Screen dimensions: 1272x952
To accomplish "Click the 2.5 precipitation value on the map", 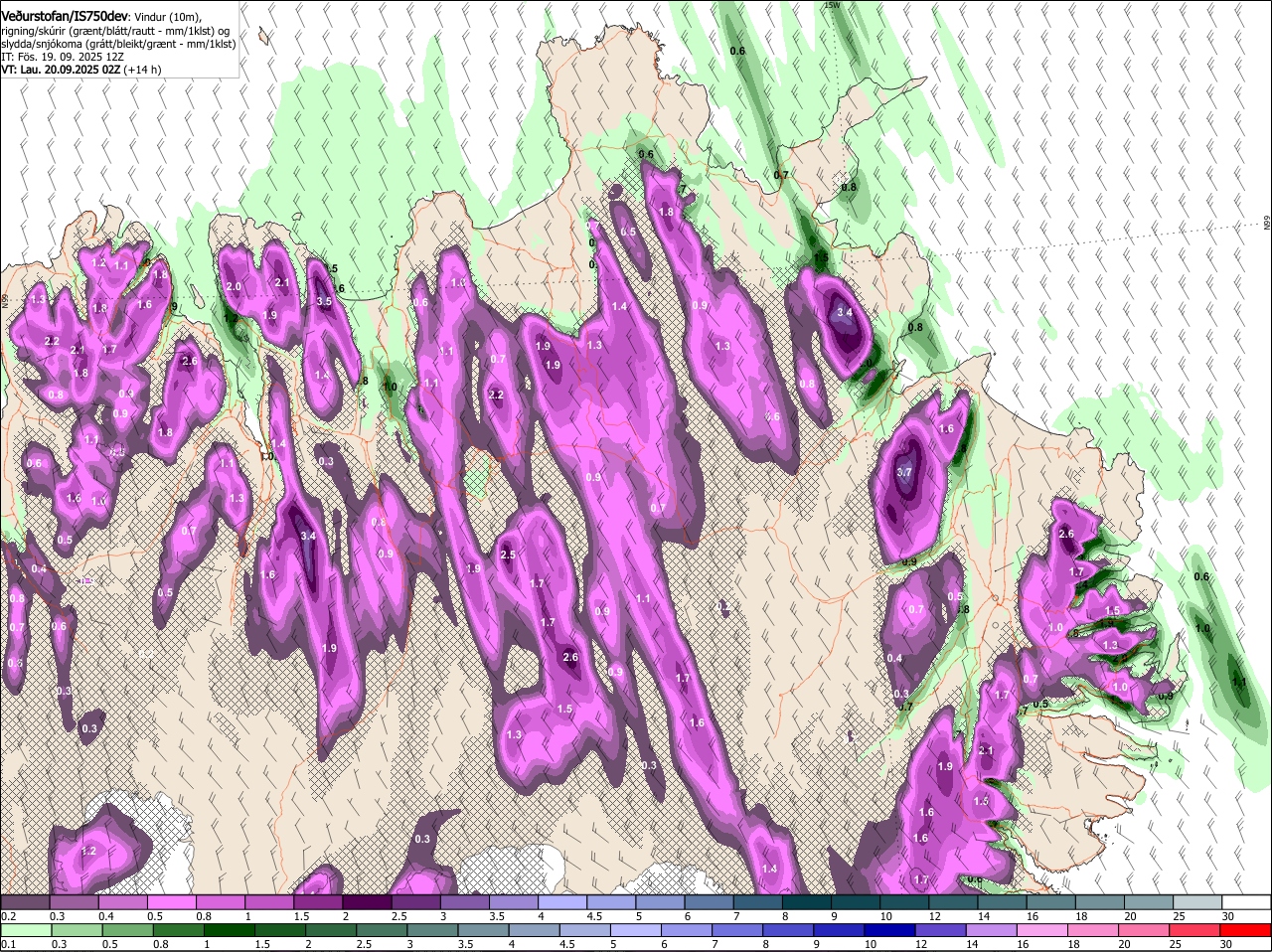I will (508, 555).
